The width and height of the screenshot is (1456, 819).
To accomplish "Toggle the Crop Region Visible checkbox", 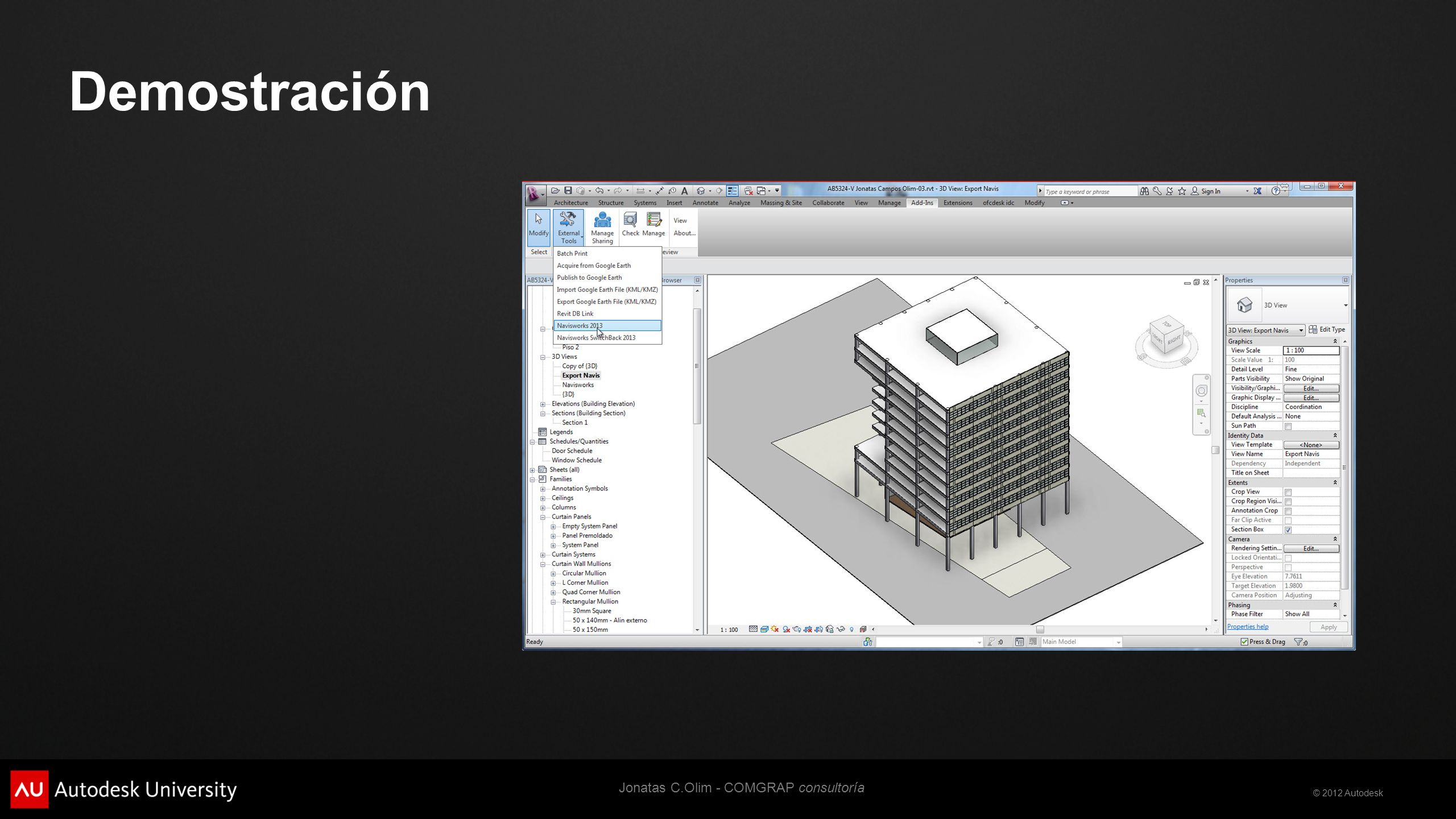I will pos(1288,502).
